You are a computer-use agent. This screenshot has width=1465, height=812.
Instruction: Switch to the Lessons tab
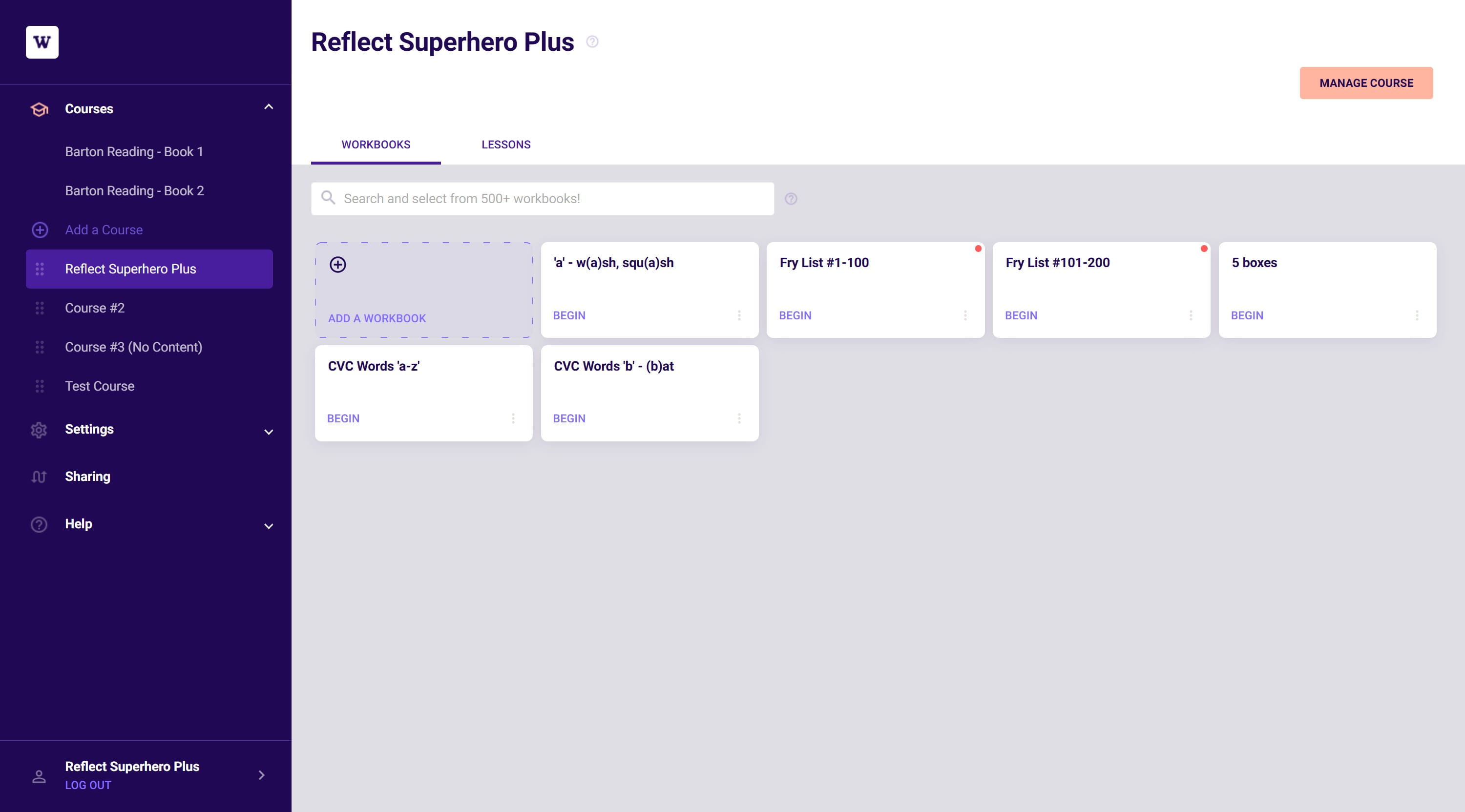pyautogui.click(x=505, y=145)
